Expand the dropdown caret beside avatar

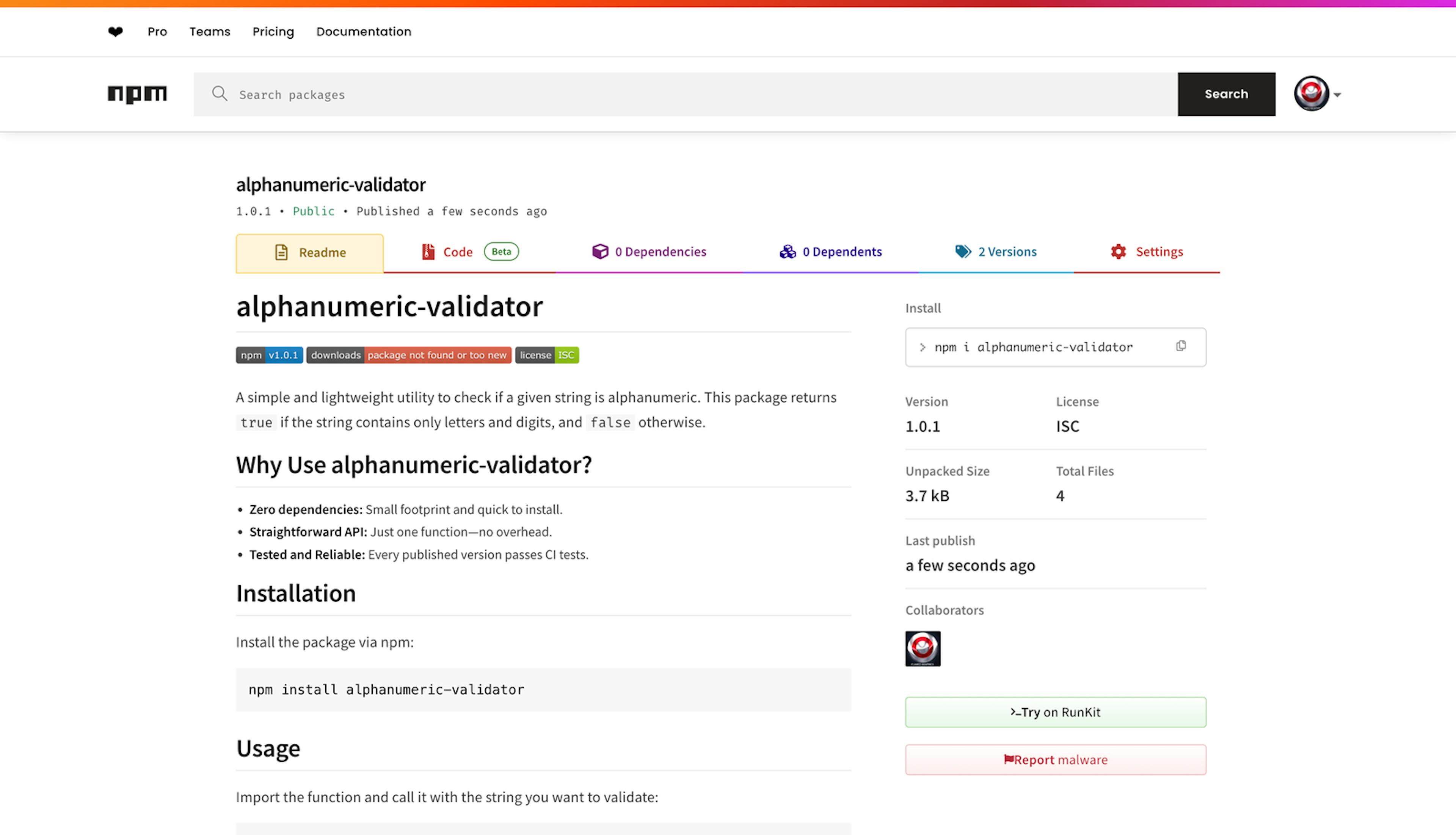tap(1337, 95)
